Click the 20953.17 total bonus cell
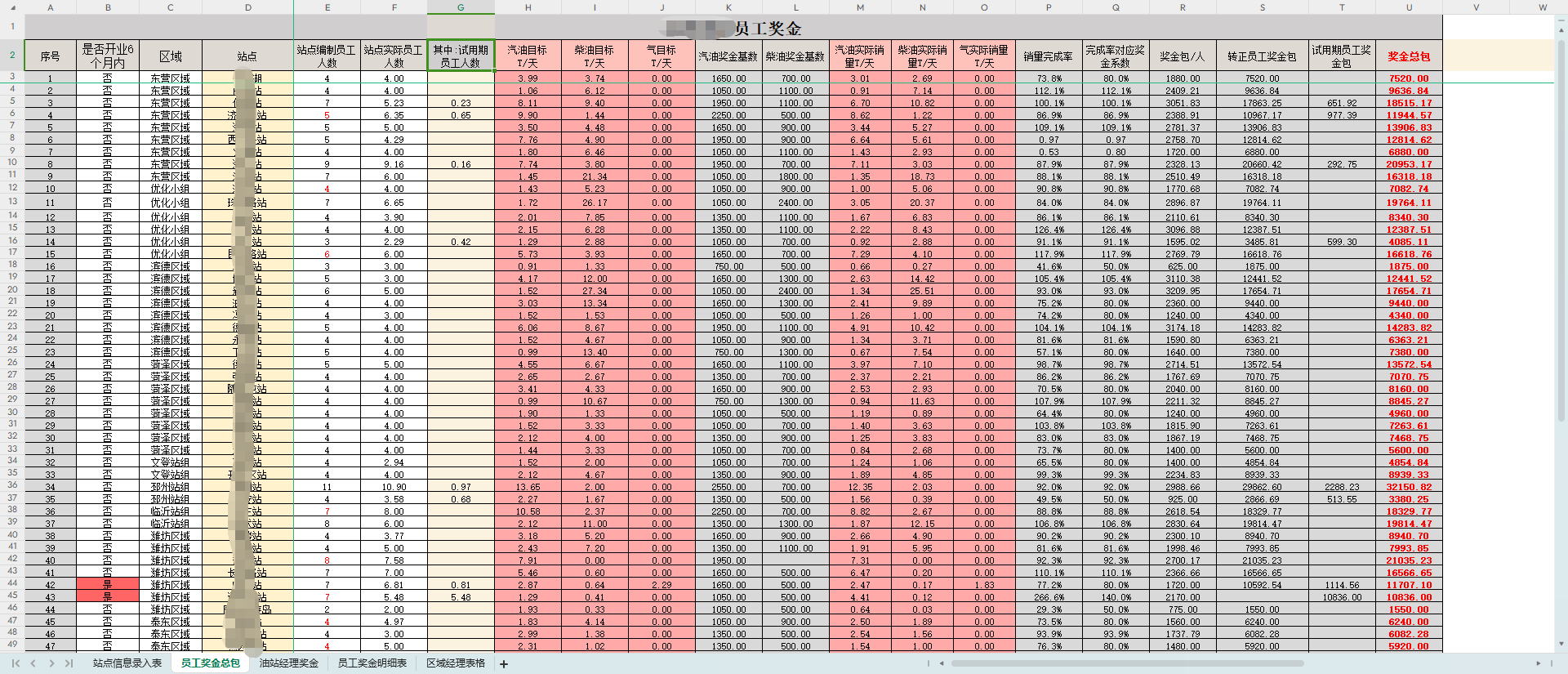Screen dimensions: 1568x674 click(1409, 164)
